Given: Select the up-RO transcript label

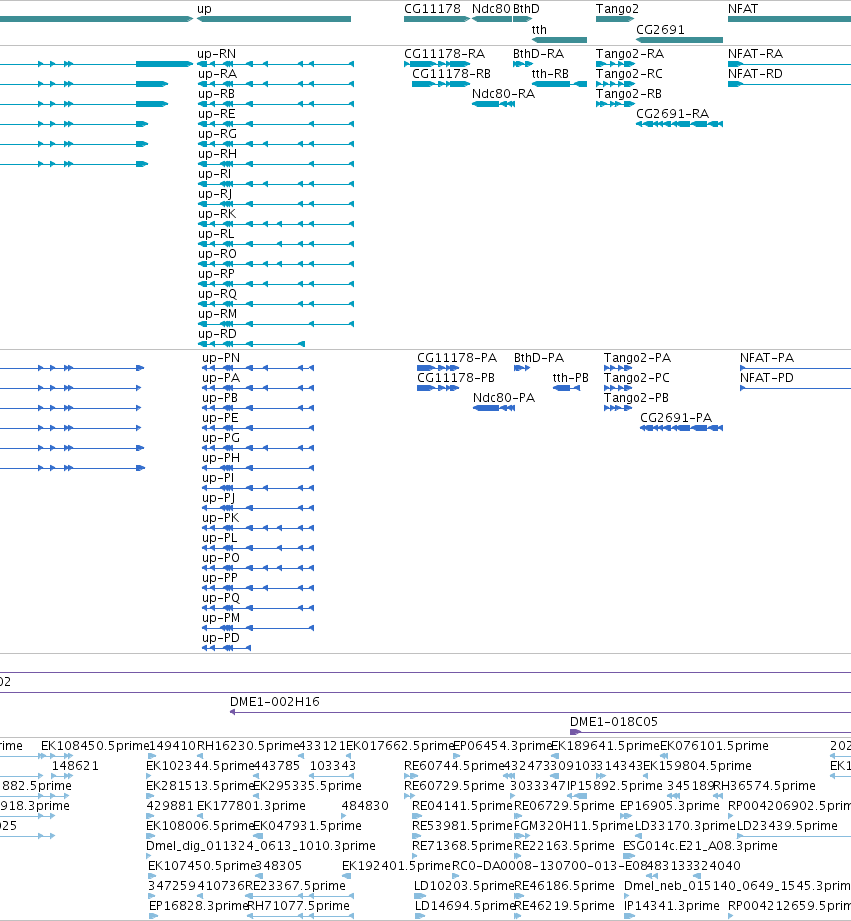Looking at the screenshot, I should click(x=217, y=254).
